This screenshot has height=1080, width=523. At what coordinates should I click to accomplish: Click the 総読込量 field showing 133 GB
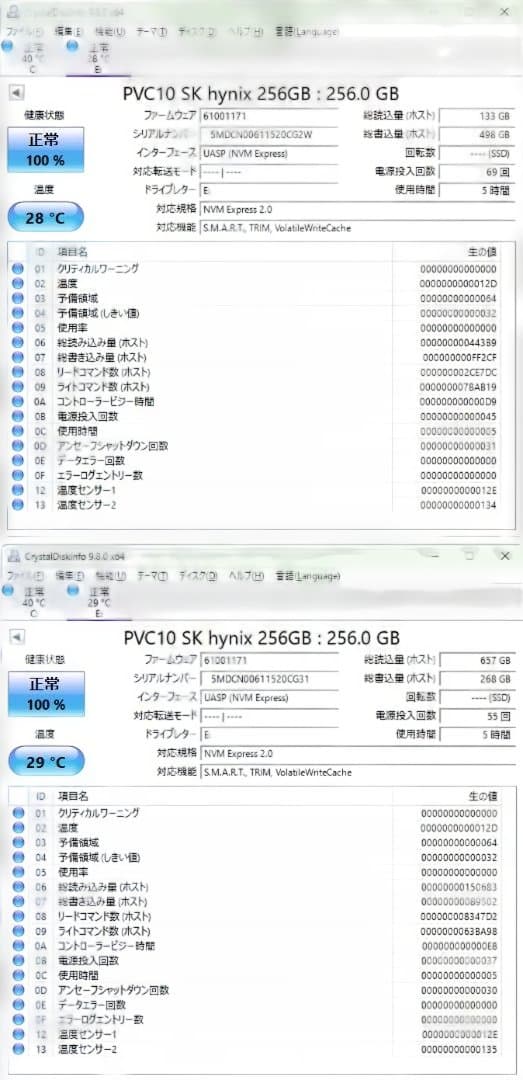pos(477,116)
